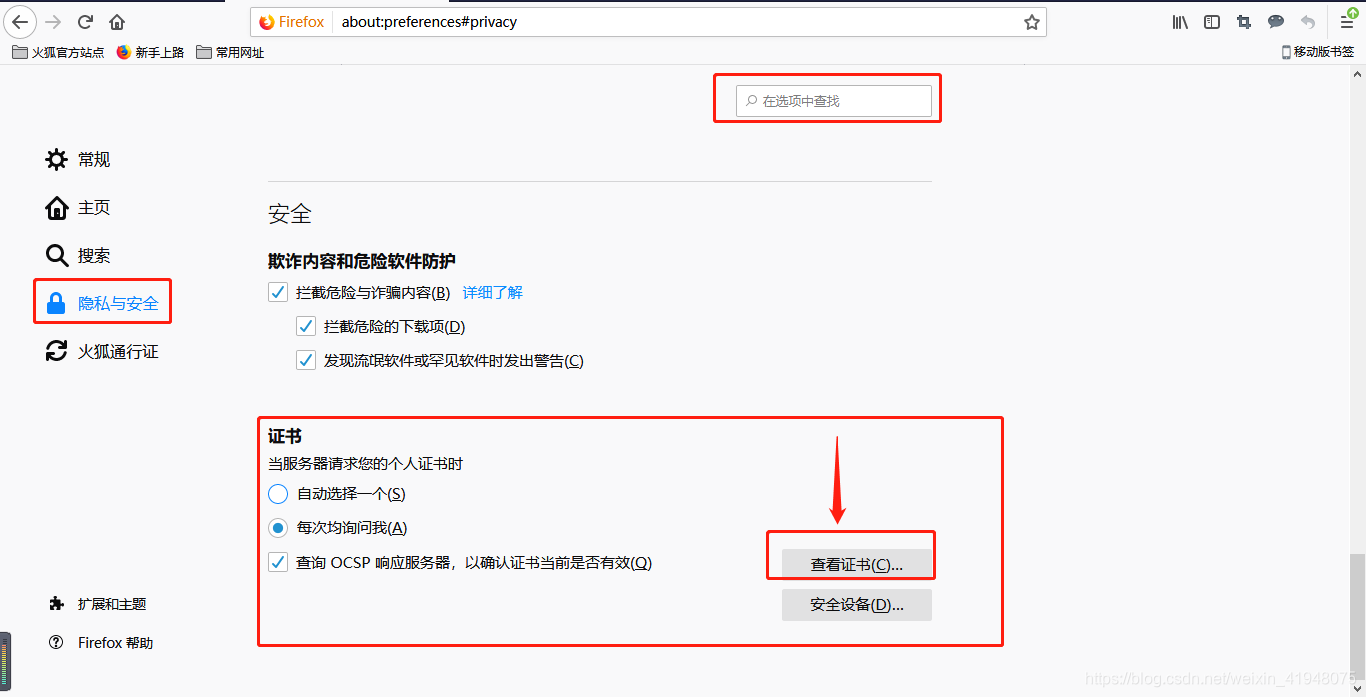This screenshot has height=697, width=1366.
Task: Open the chat bubble toolbar icon
Action: (x=1276, y=22)
